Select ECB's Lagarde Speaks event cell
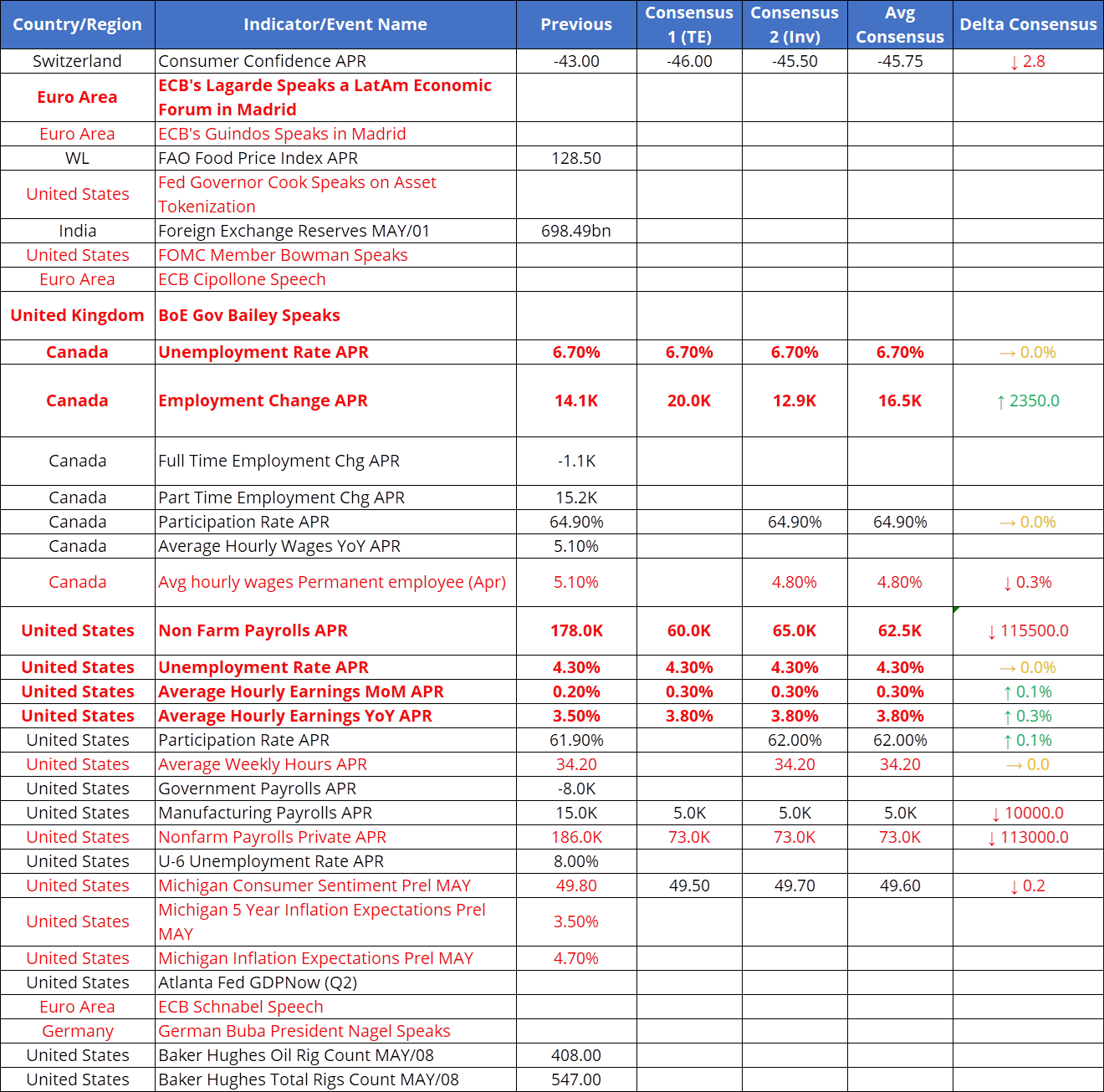The width and height of the screenshot is (1104, 1092). [335, 97]
